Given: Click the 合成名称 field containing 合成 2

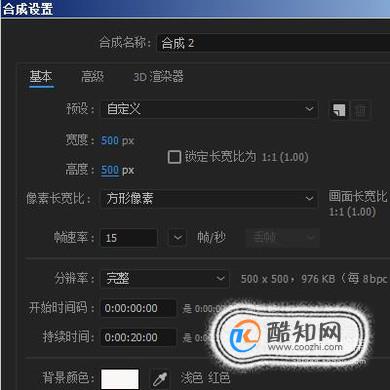Looking at the screenshot, I should coord(273,43).
